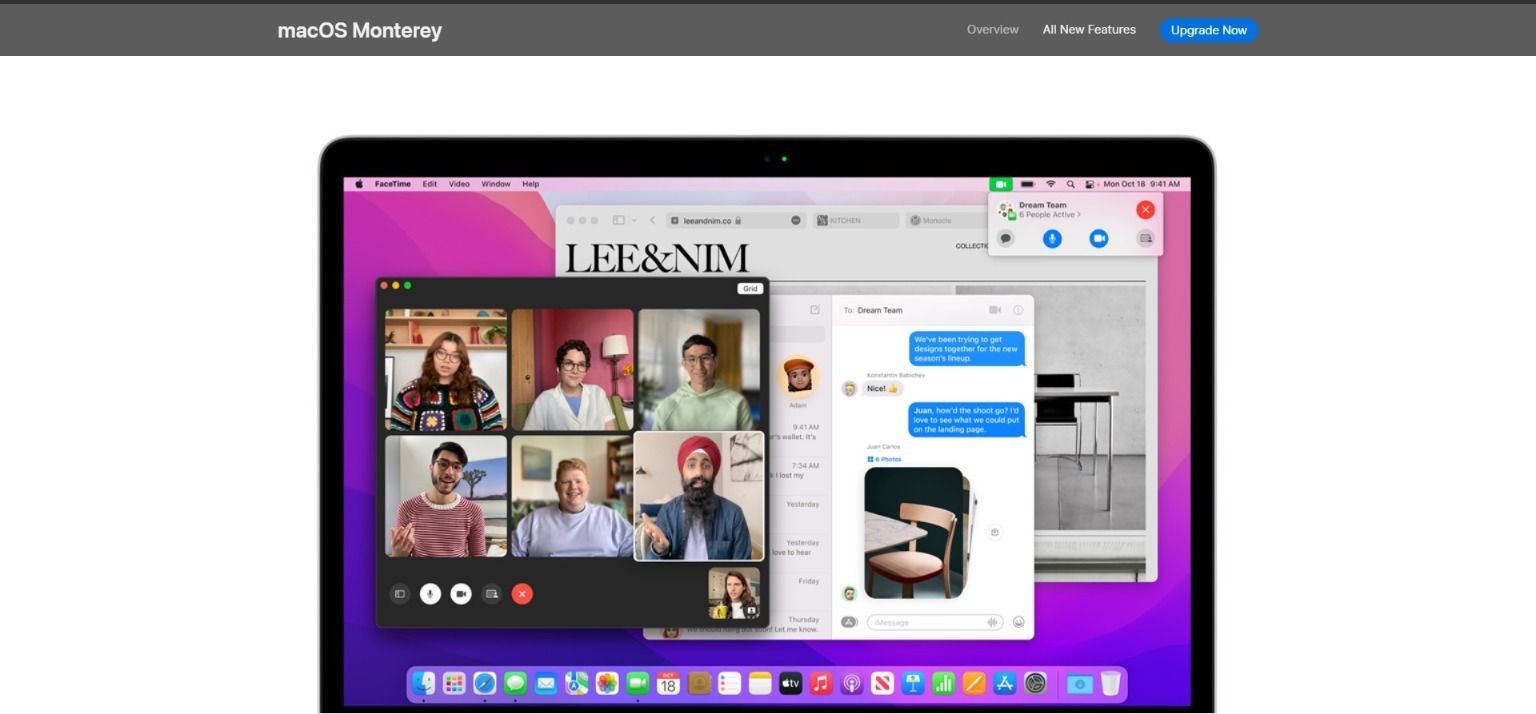This screenshot has width=1536, height=714.
Task: Switch FaceTime call to Grid view
Action: pos(750,289)
